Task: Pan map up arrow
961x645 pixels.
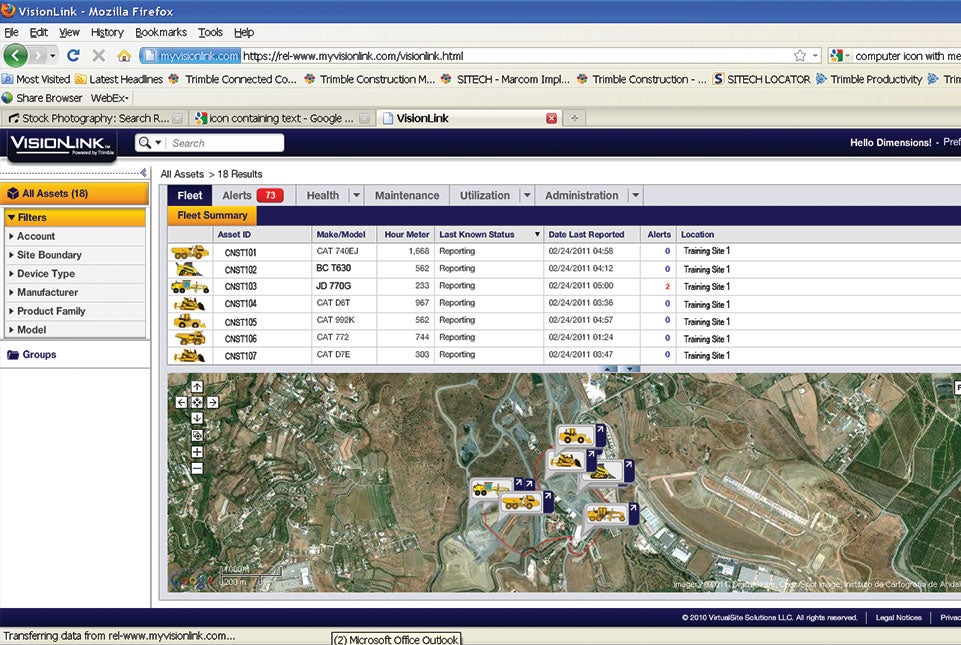Action: 197,386
